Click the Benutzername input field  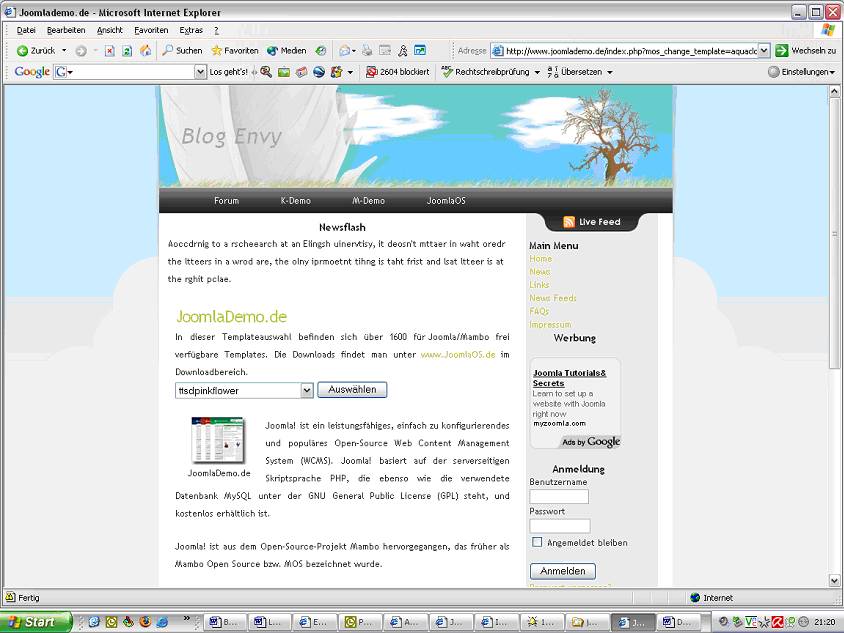pos(559,496)
